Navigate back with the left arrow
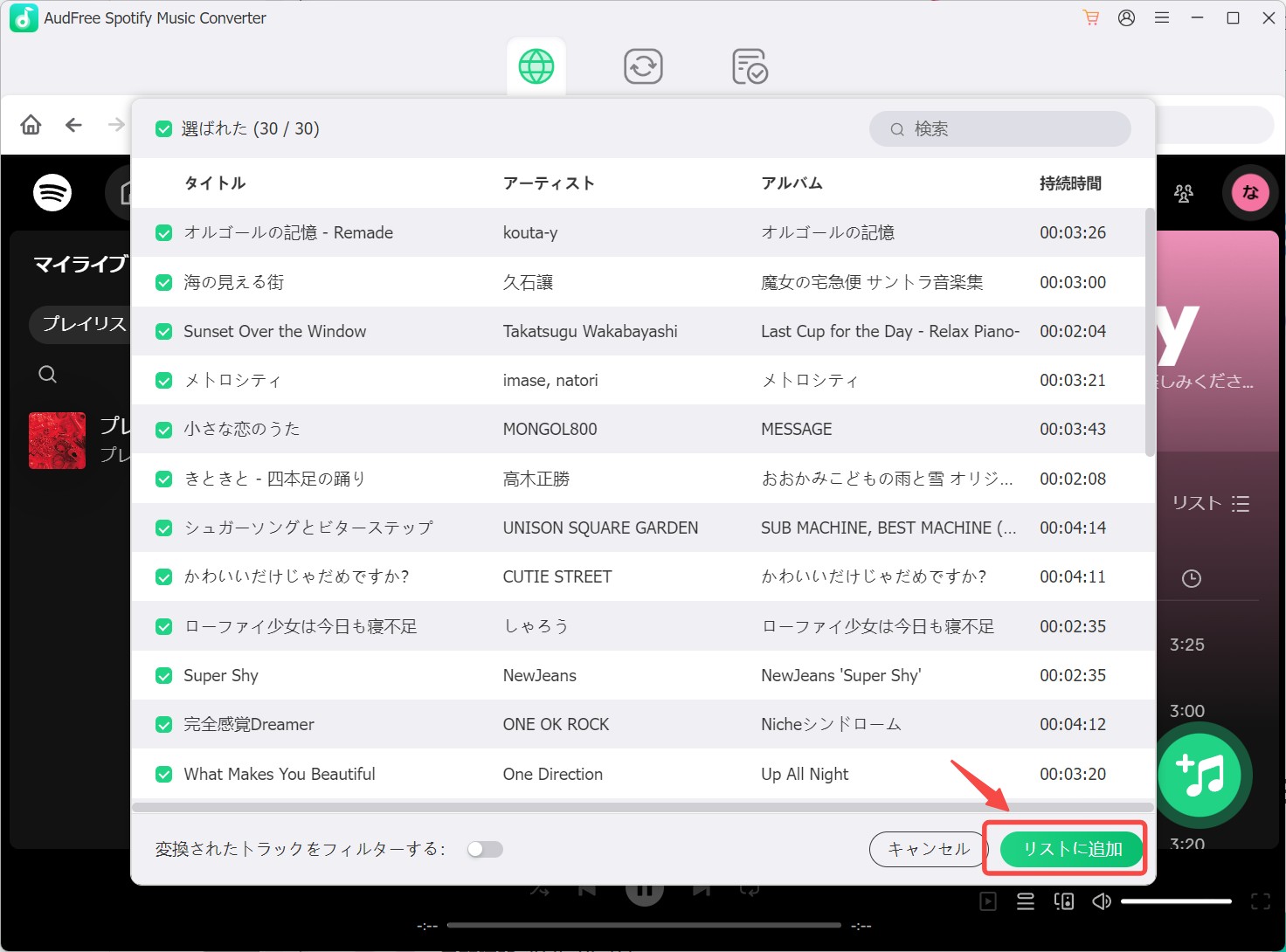1286x952 pixels. pyautogui.click(x=73, y=125)
